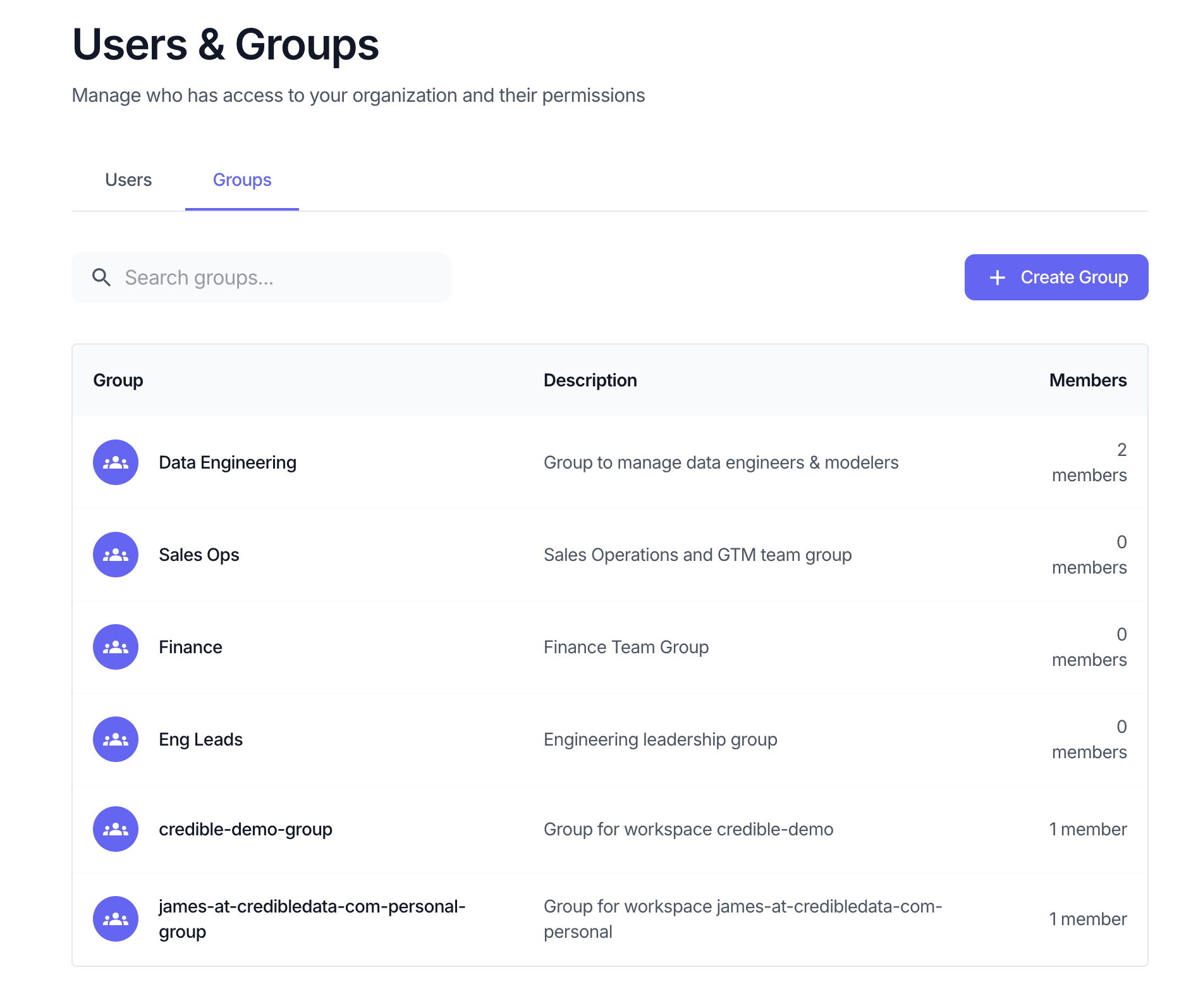Click the credible-demo-group avatar icon
The height and width of the screenshot is (1008, 1191).
point(116,829)
